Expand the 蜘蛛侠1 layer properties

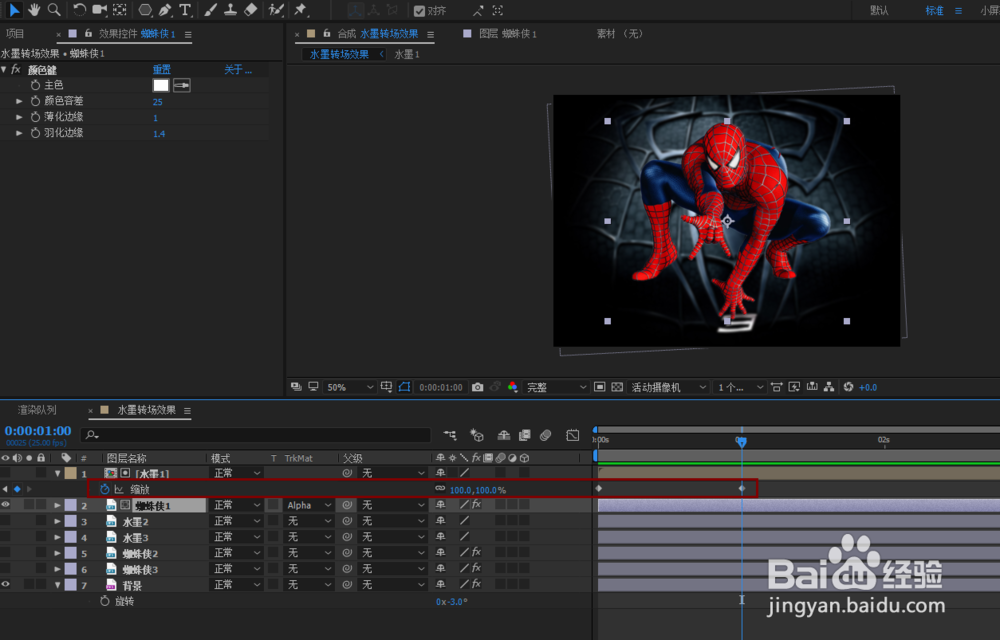coord(57,505)
